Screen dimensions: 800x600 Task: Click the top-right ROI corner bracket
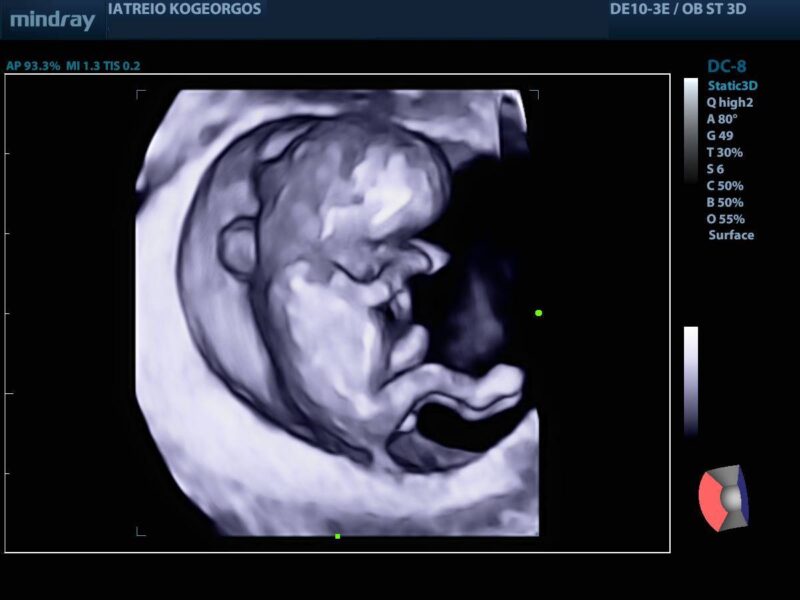(x=534, y=94)
